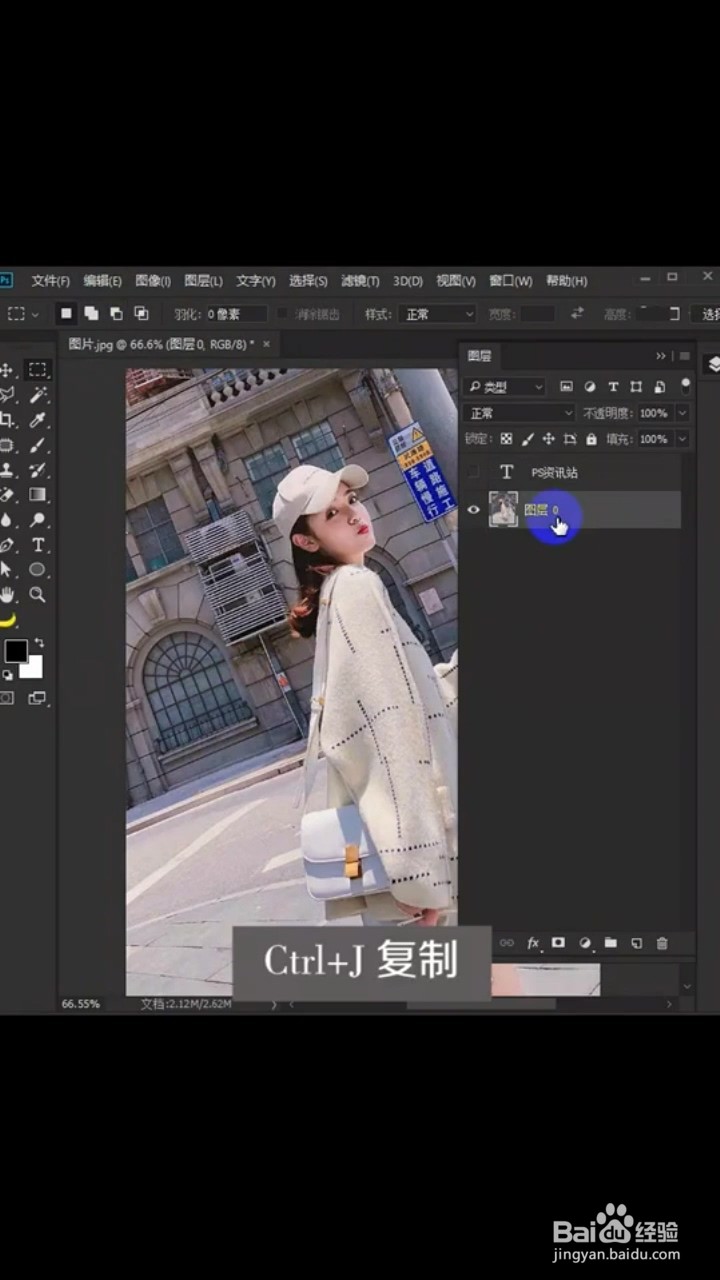This screenshot has height=1280, width=720.
Task: Add a layer mask
Action: coord(559,943)
